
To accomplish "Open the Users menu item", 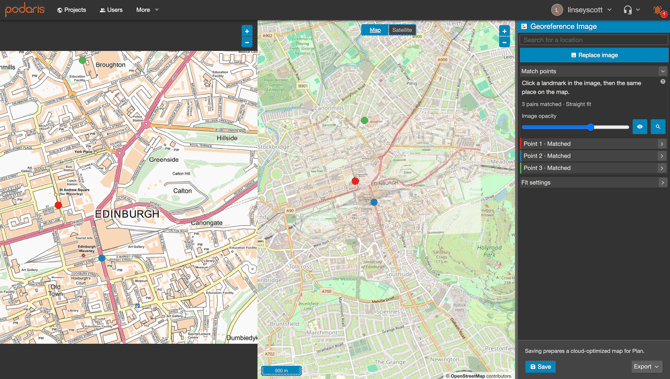I will (x=111, y=10).
